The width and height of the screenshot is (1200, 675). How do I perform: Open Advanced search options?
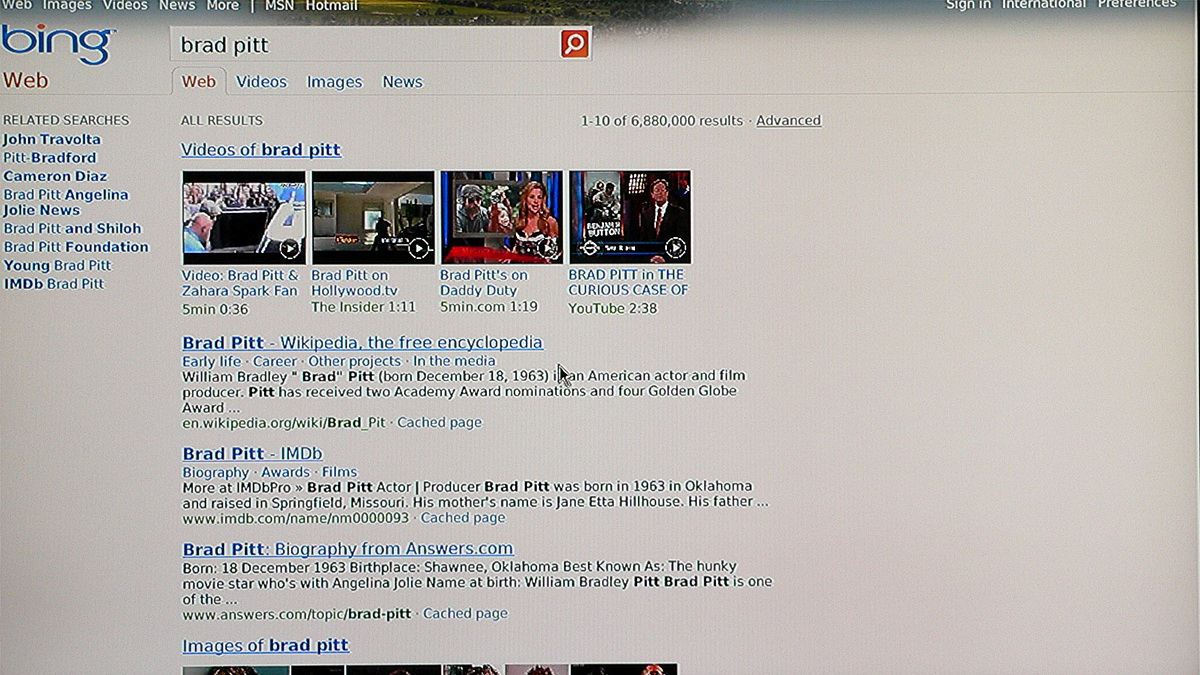[x=788, y=120]
